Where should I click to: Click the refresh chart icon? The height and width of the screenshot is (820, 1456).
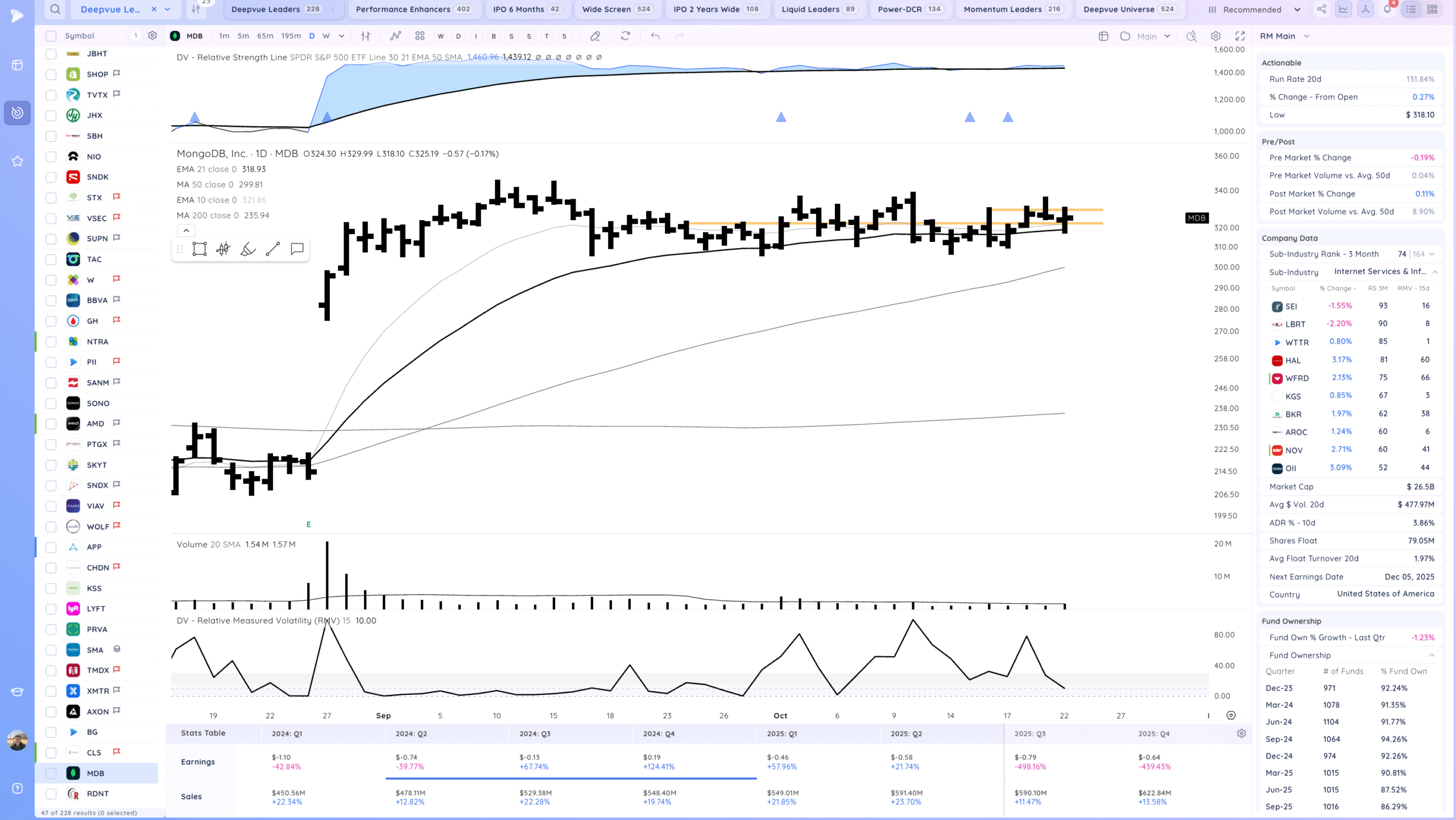[x=625, y=36]
